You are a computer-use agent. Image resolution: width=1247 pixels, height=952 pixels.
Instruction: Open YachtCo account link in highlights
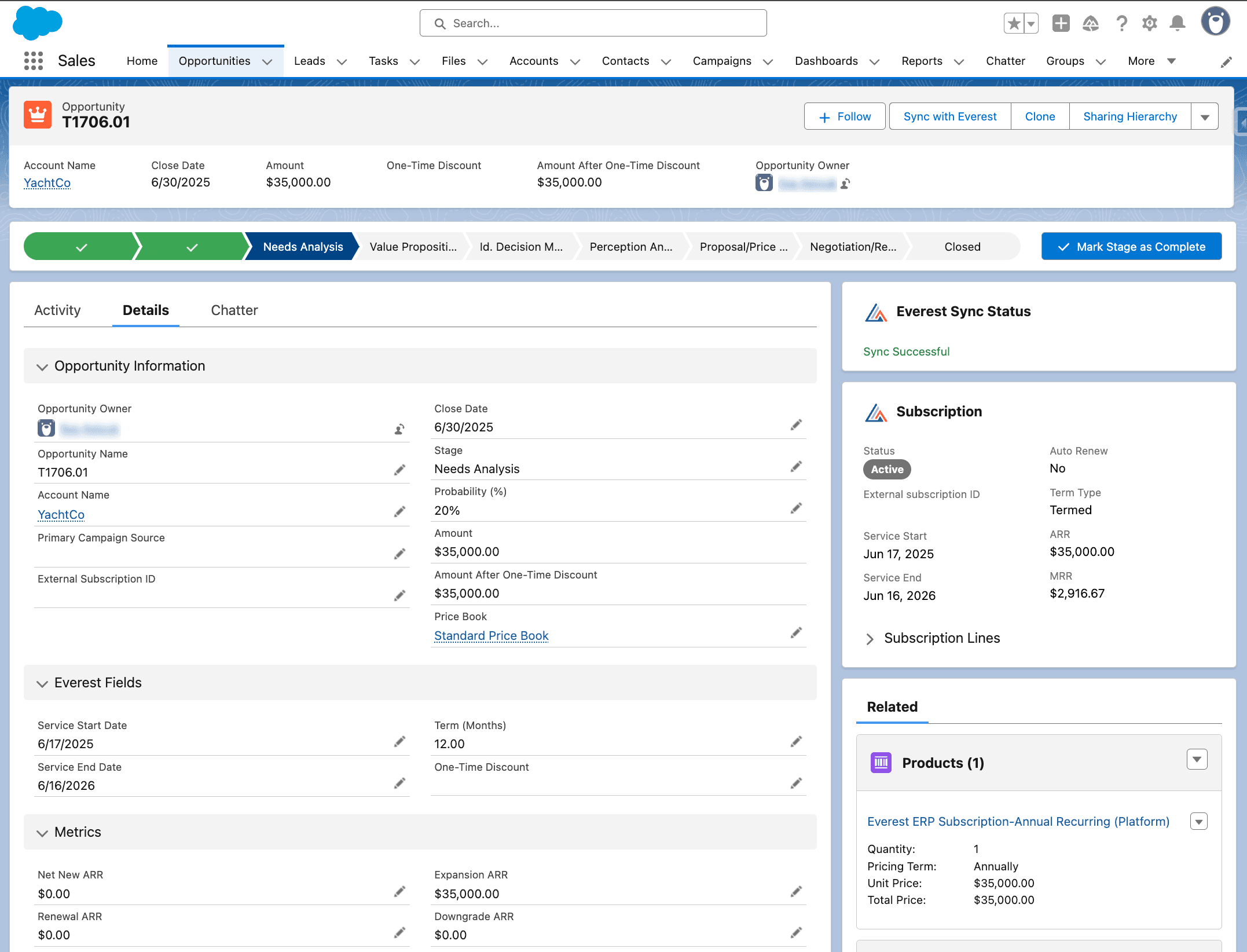coord(47,183)
